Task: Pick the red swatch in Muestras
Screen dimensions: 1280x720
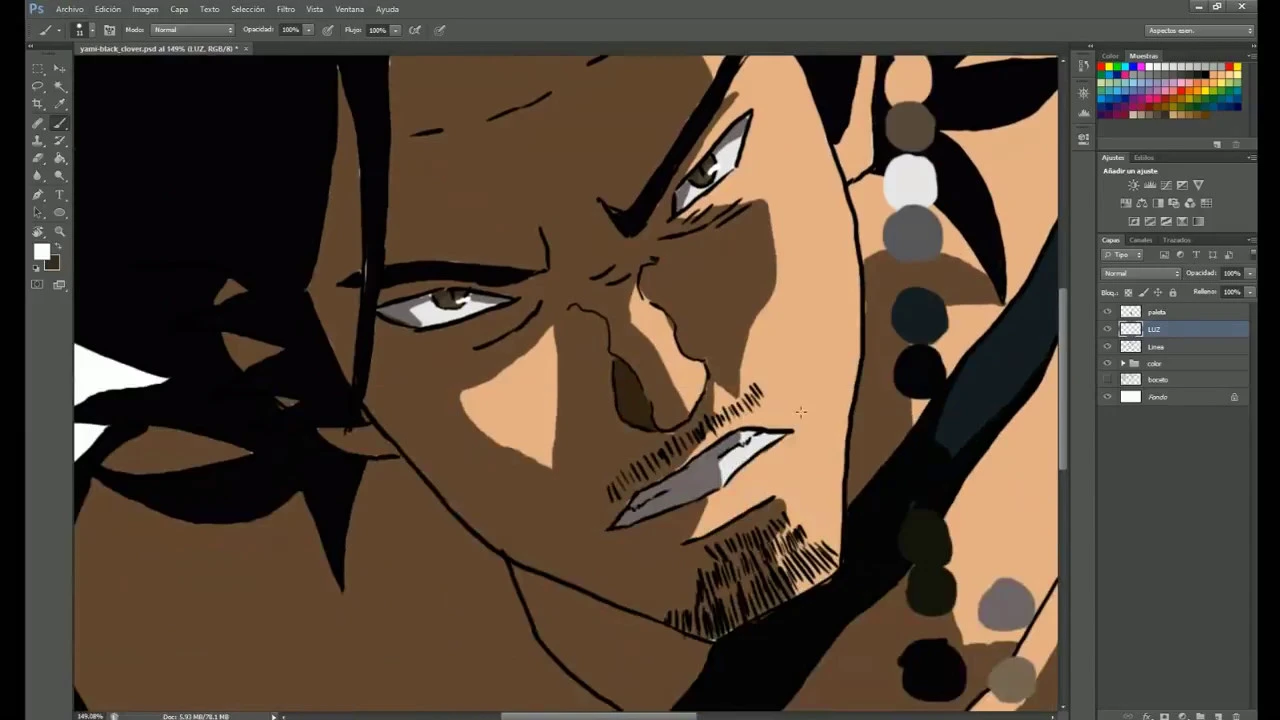Action: click(x=1102, y=67)
